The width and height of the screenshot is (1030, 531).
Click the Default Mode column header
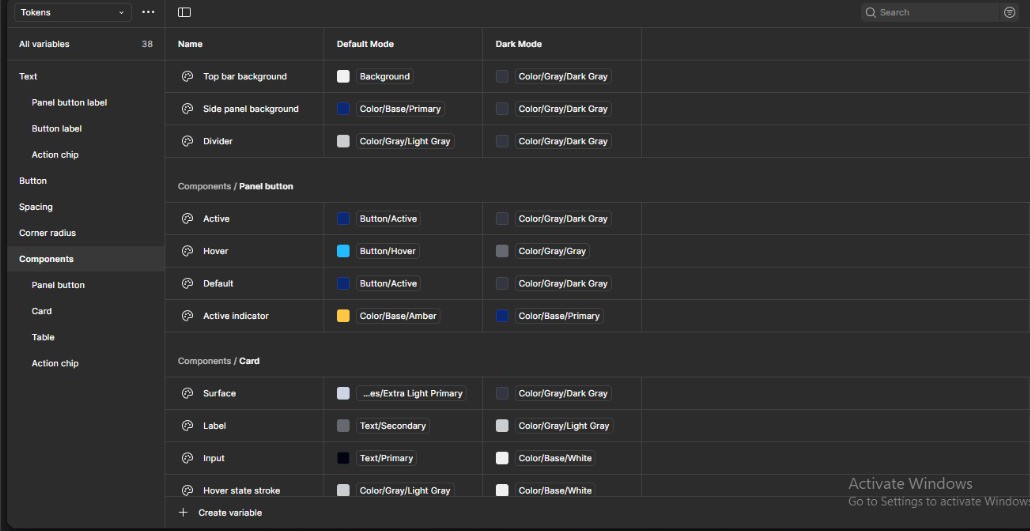(x=365, y=44)
